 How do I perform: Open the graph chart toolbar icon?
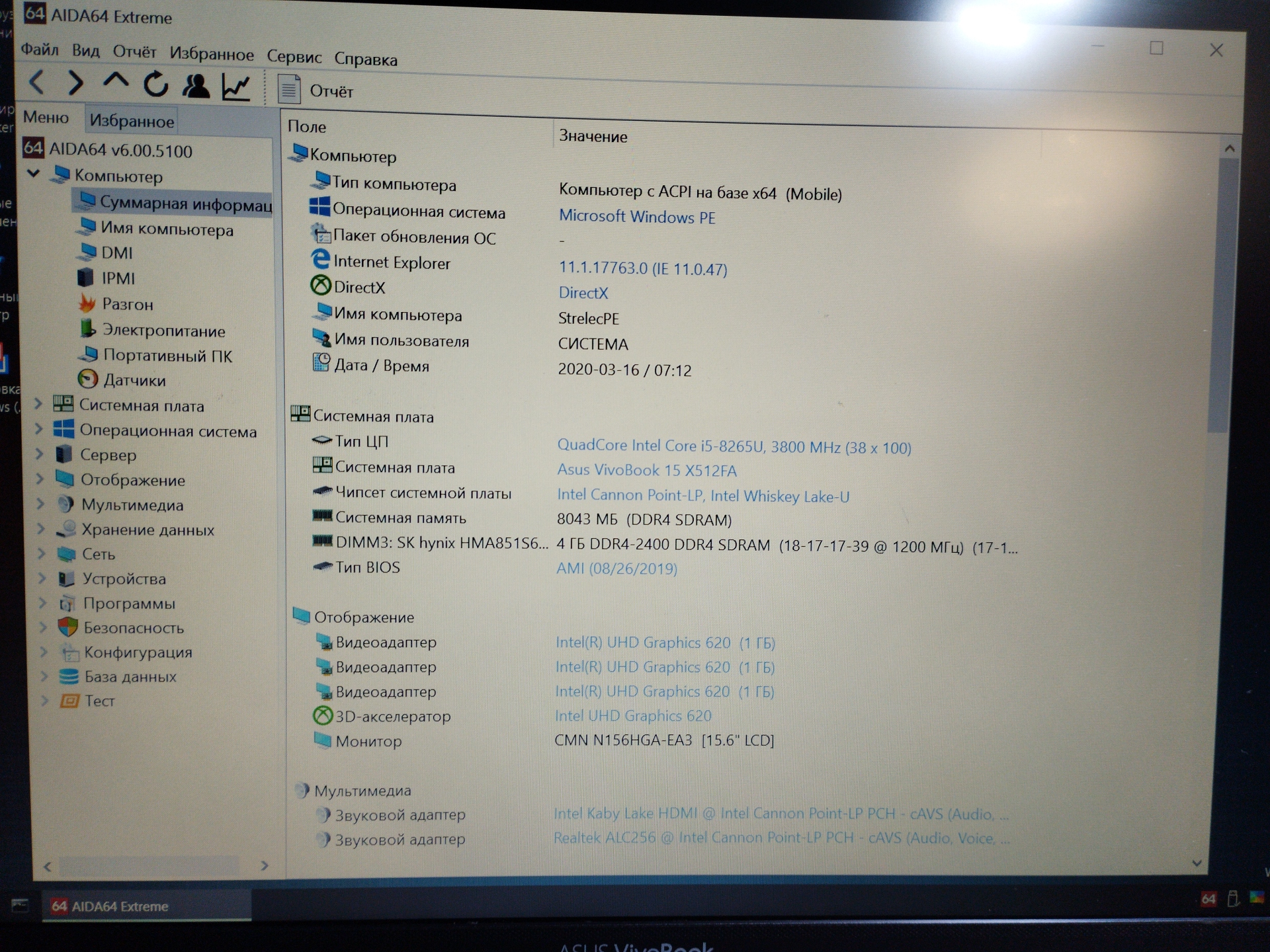click(236, 87)
